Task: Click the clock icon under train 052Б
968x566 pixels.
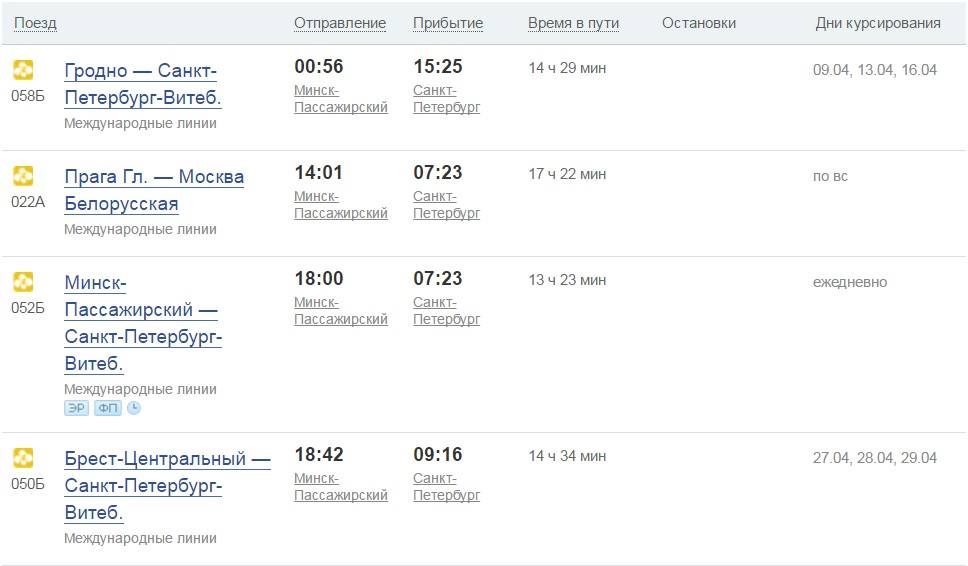Action: click(x=134, y=408)
